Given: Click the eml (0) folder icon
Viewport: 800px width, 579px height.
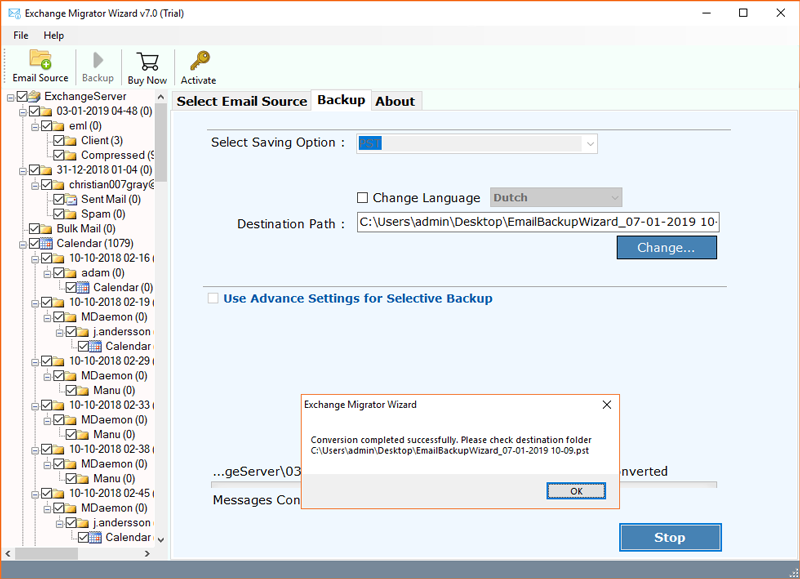Looking at the screenshot, I should pyautogui.click(x=58, y=125).
